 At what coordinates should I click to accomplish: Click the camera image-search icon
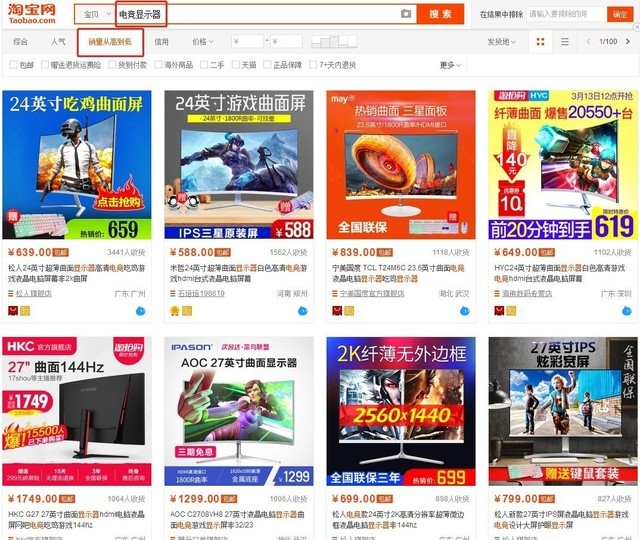(406, 14)
